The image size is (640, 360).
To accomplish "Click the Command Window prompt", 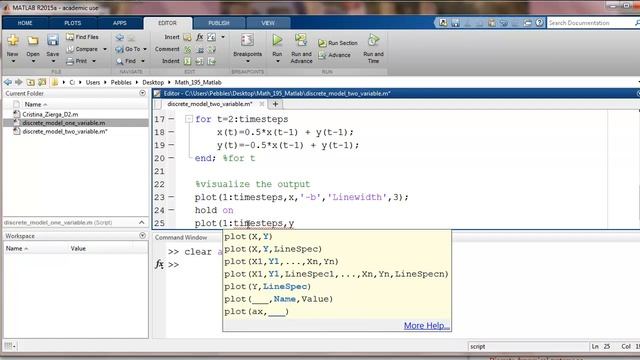I will 173,264.
